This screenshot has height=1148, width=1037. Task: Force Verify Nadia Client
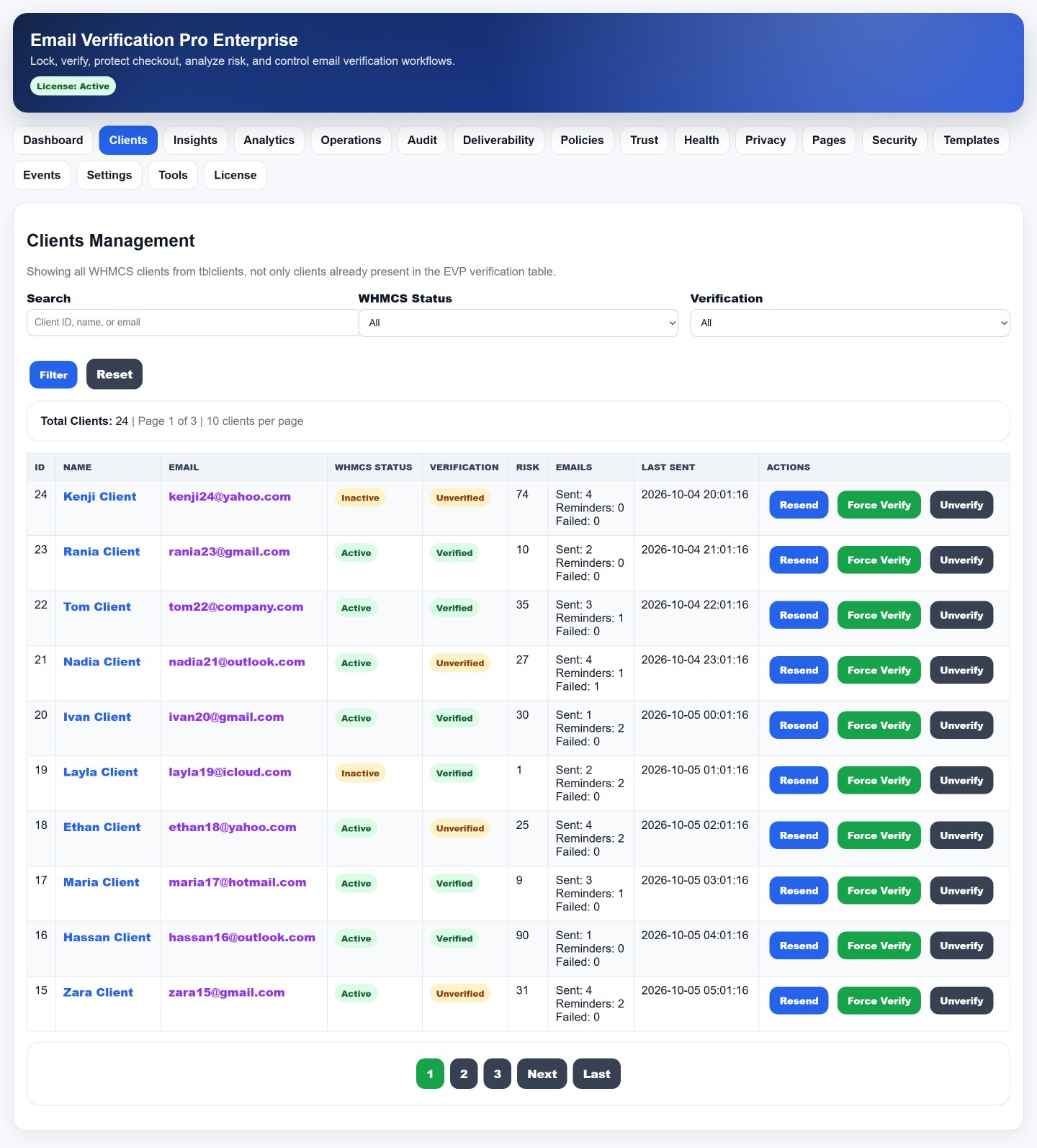point(879,670)
